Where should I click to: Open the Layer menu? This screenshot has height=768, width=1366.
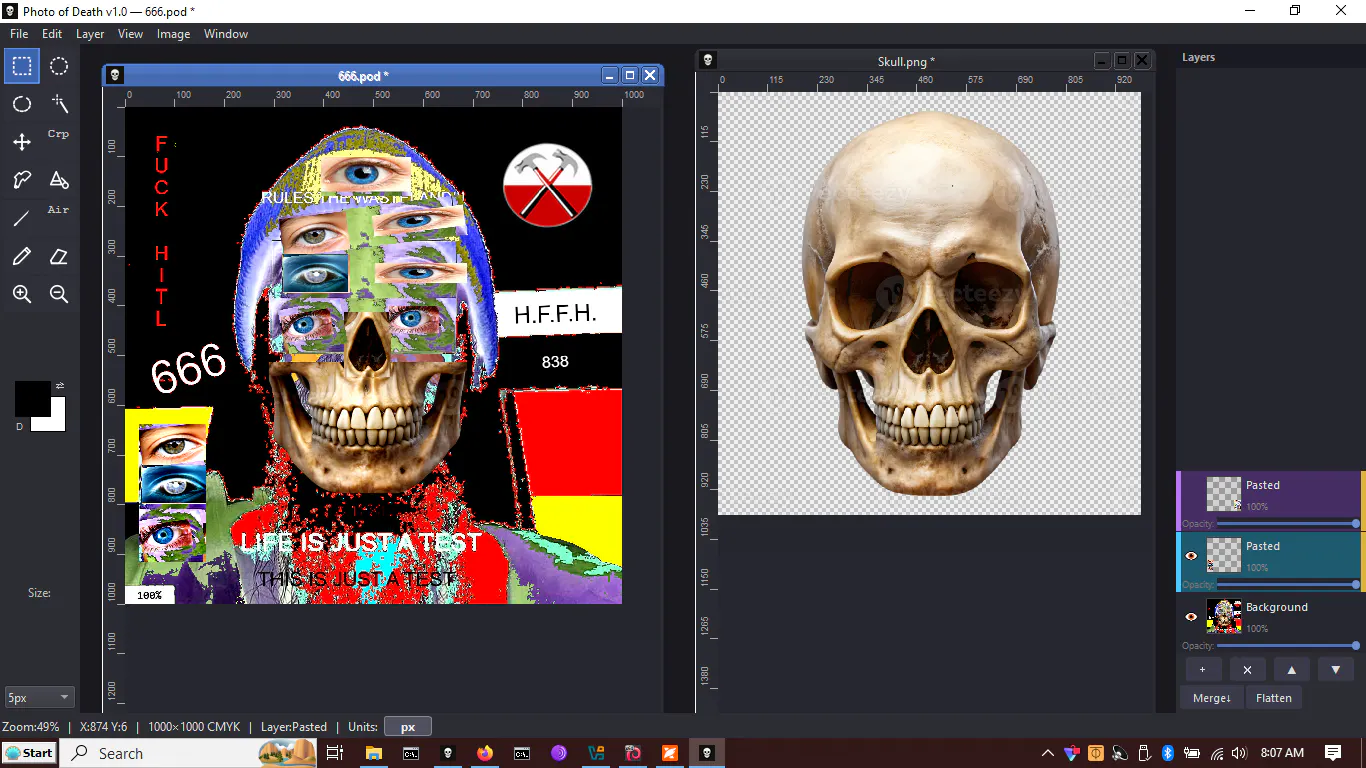tap(90, 33)
